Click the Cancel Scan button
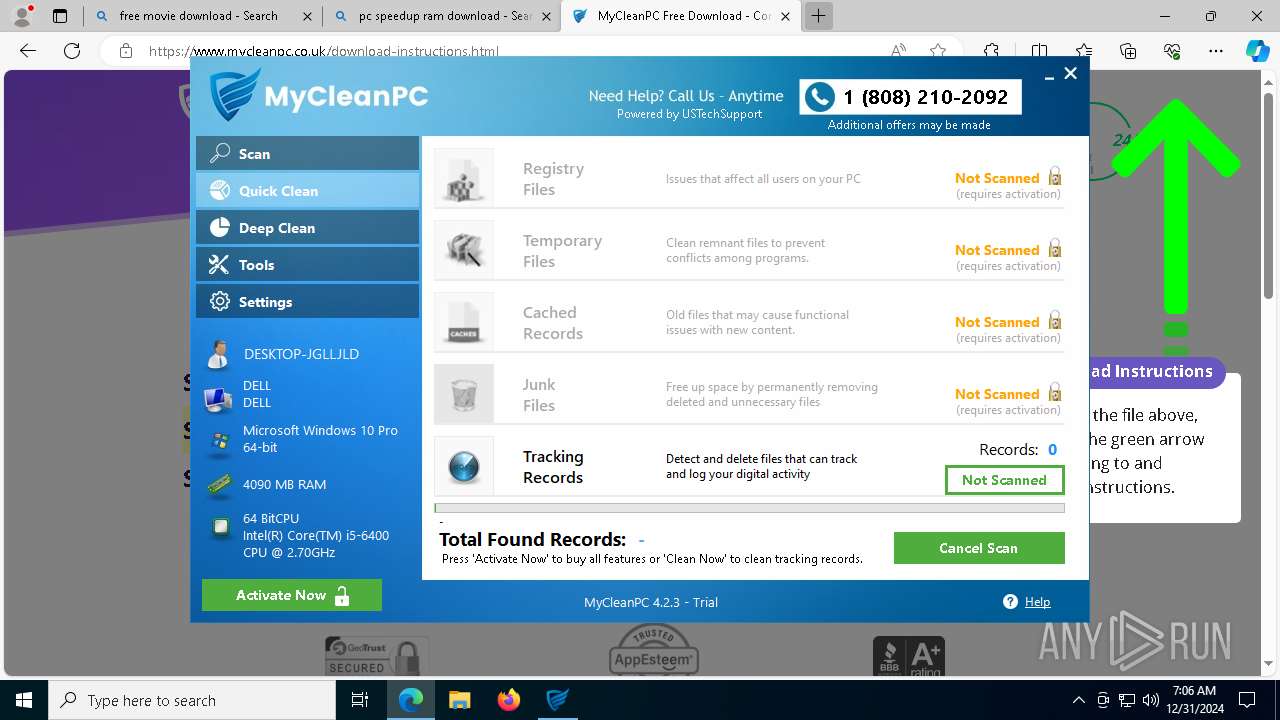 click(979, 548)
